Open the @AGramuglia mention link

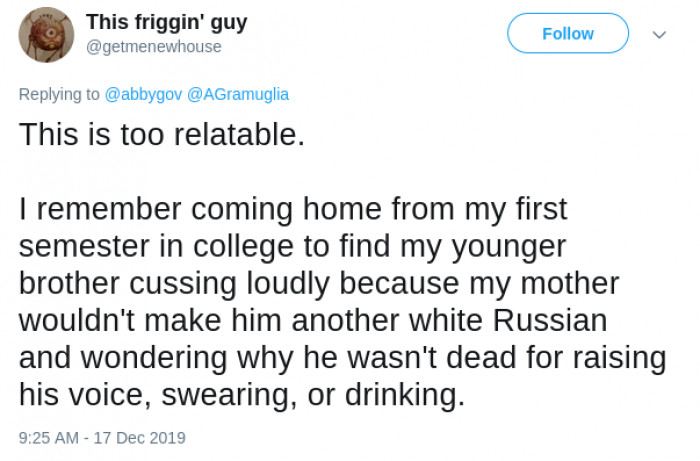[x=238, y=94]
